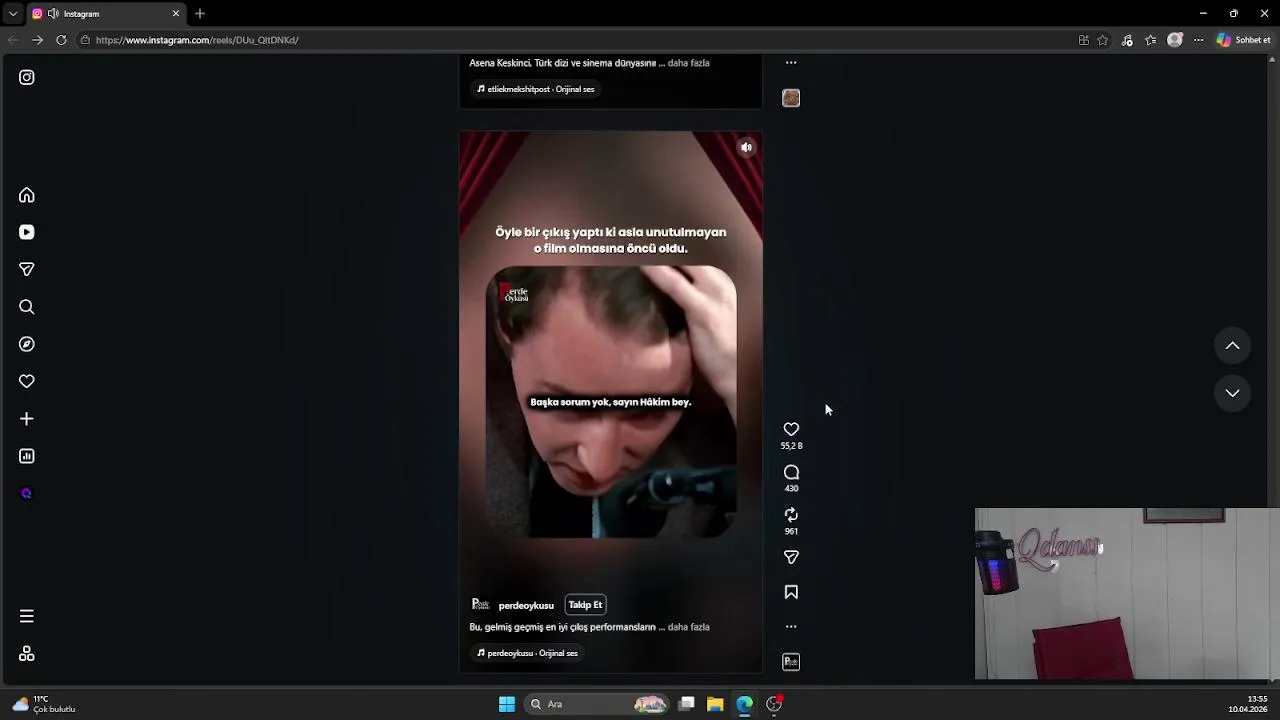1280x720 pixels.
Task: Go back in browser
Action: click(13, 40)
